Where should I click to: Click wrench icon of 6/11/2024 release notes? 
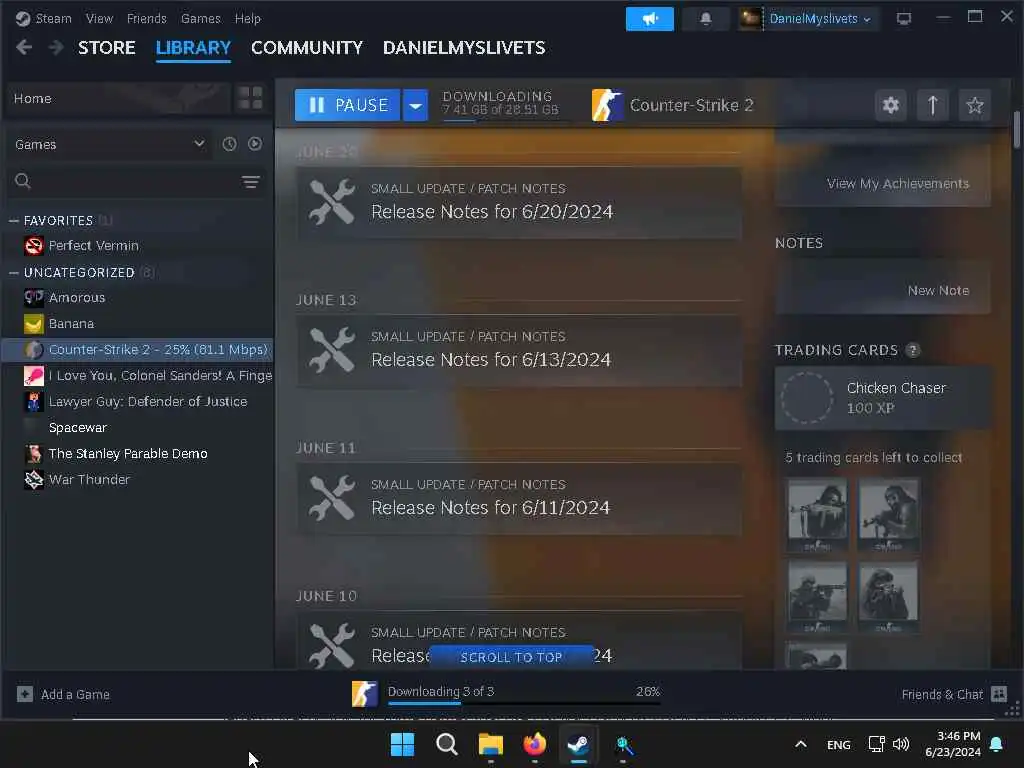coord(332,499)
